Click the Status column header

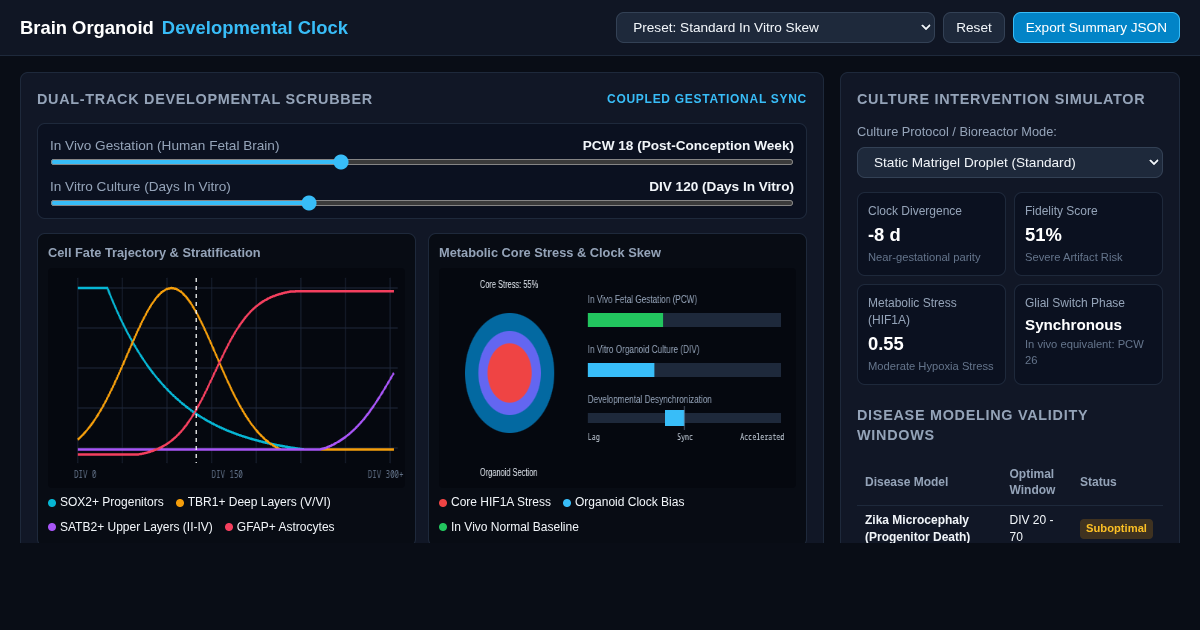point(1098,482)
